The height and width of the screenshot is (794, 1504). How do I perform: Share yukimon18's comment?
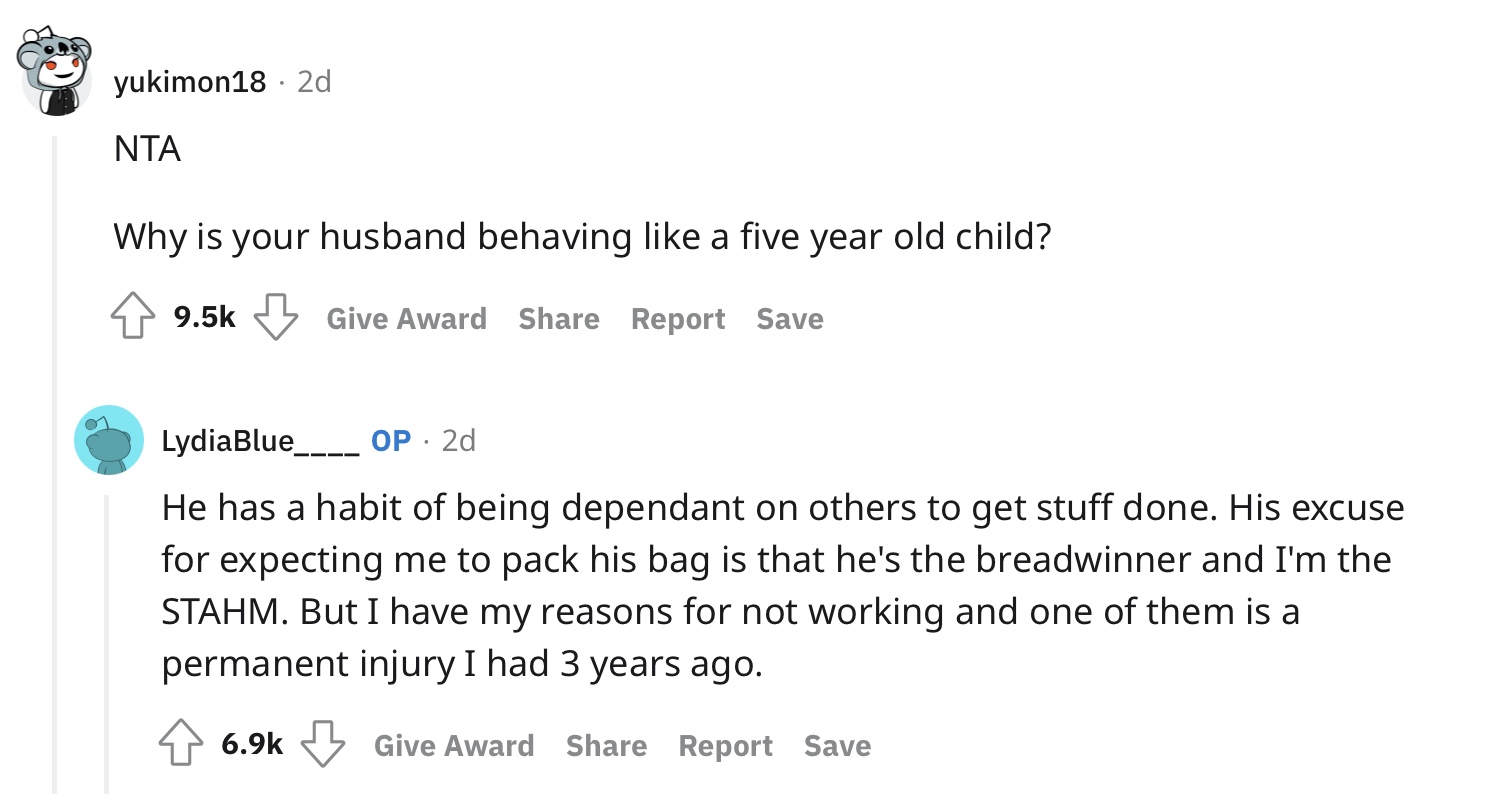pos(559,319)
